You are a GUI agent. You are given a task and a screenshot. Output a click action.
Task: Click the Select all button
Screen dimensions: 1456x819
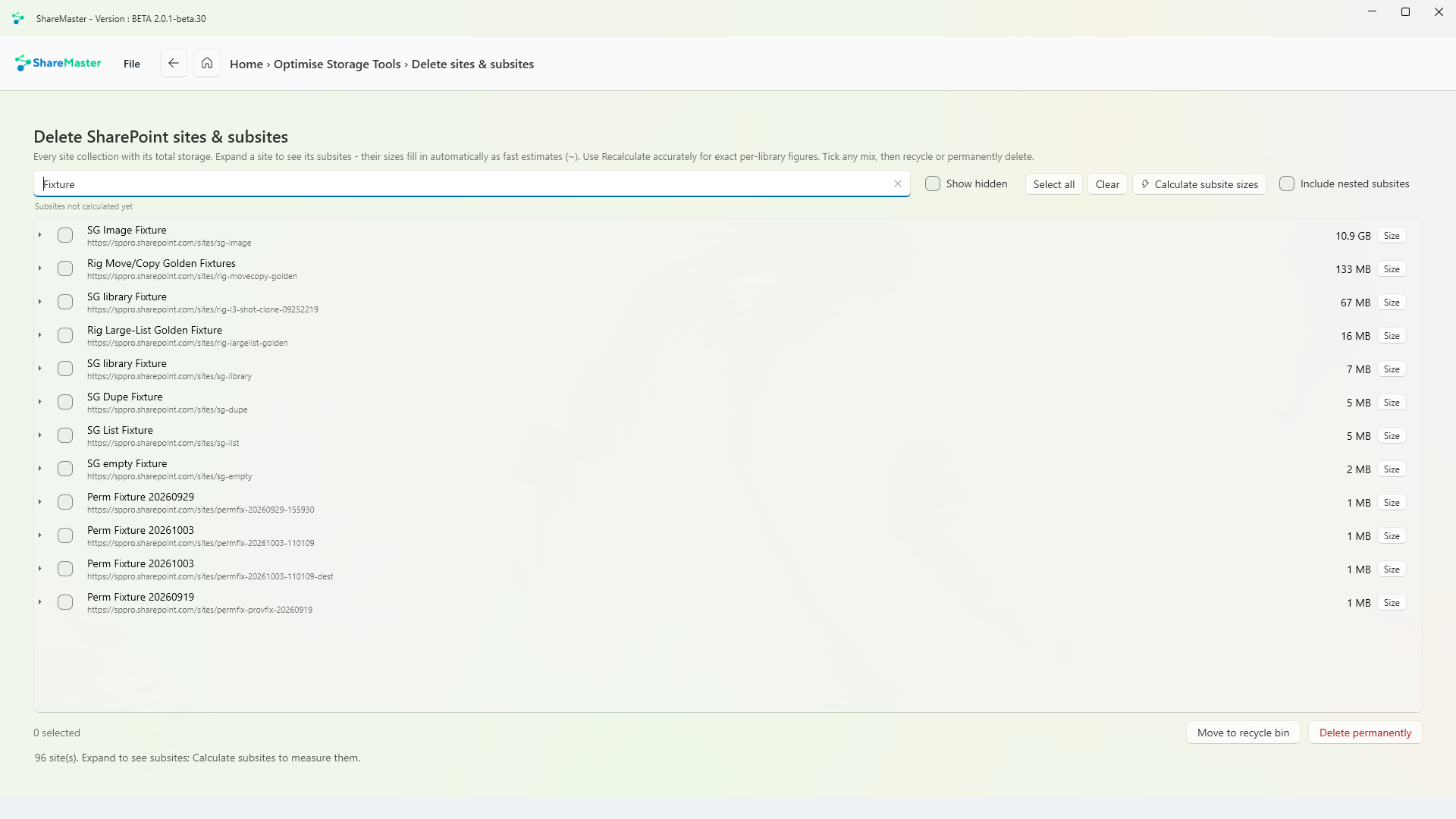coord(1054,184)
